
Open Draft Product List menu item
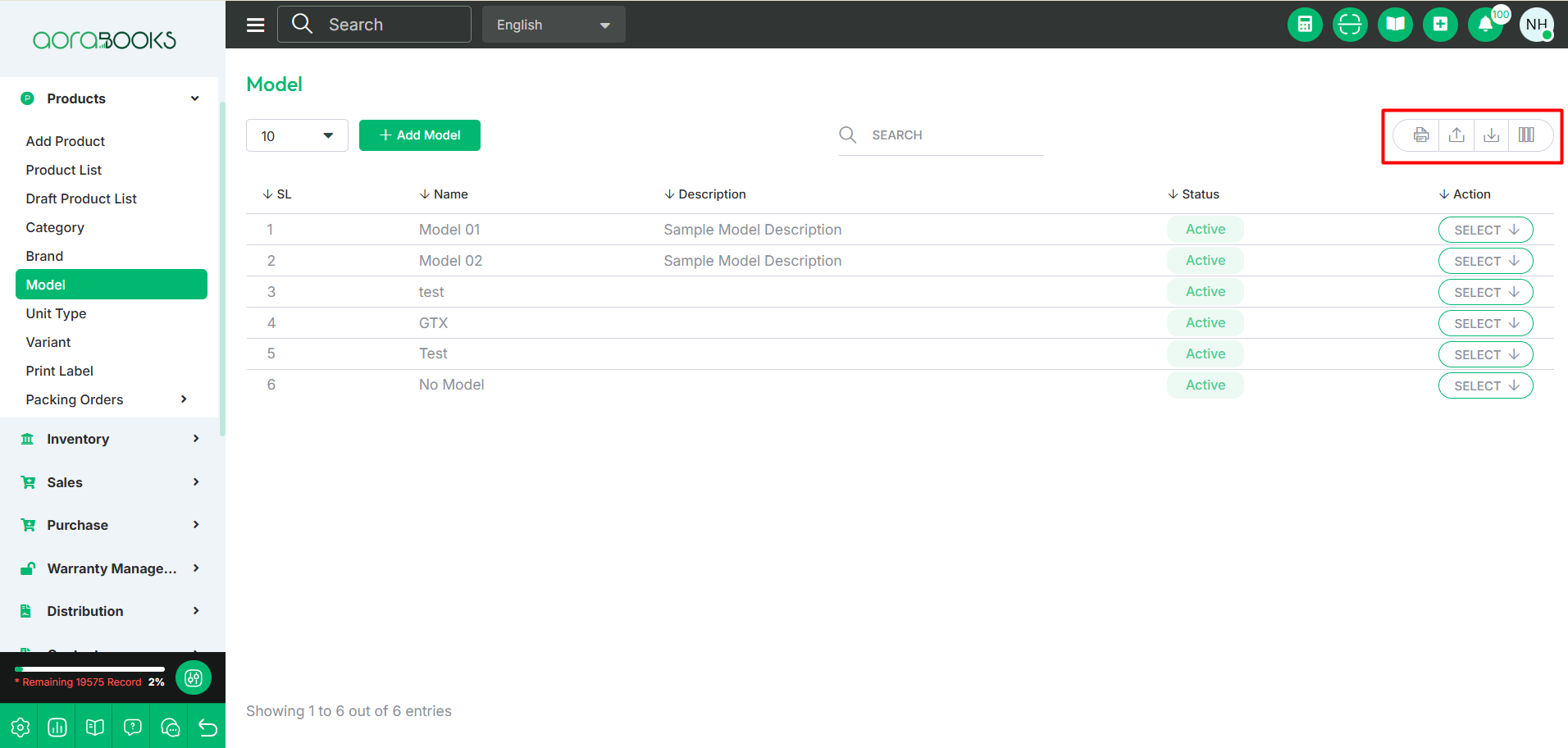(x=81, y=198)
